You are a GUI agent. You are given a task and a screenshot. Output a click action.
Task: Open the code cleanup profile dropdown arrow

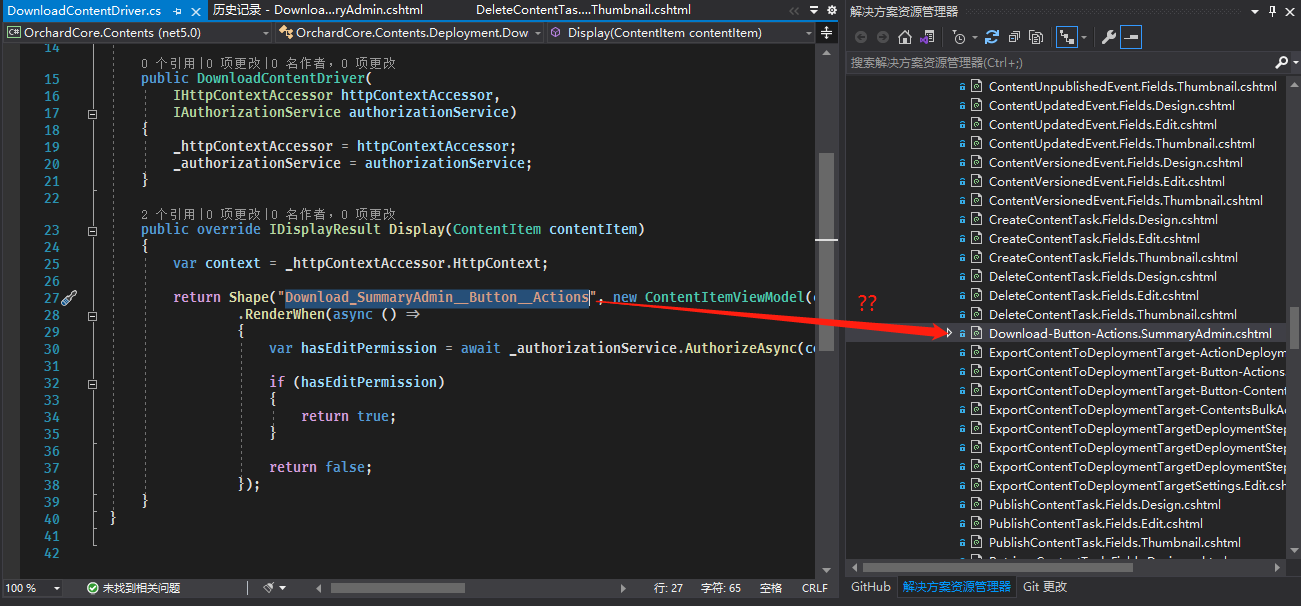point(283,588)
